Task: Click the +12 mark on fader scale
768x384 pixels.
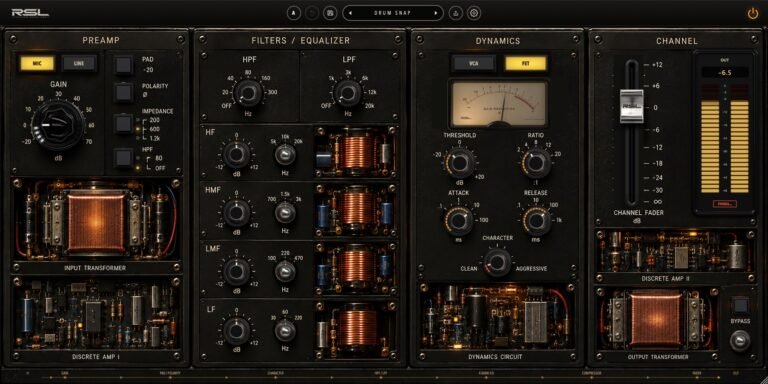Action: pos(657,65)
